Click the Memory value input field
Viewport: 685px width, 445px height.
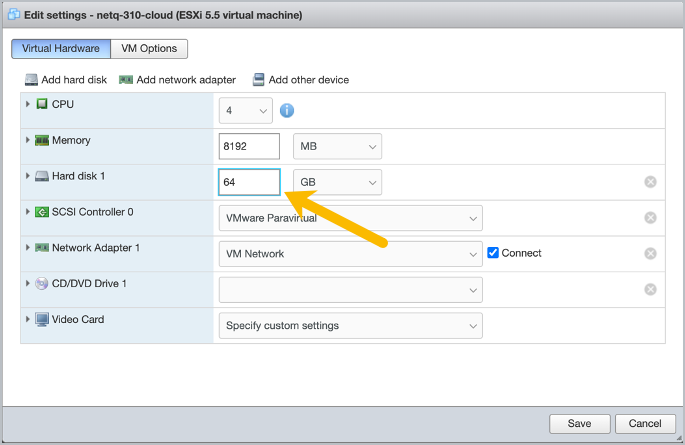tap(249, 146)
